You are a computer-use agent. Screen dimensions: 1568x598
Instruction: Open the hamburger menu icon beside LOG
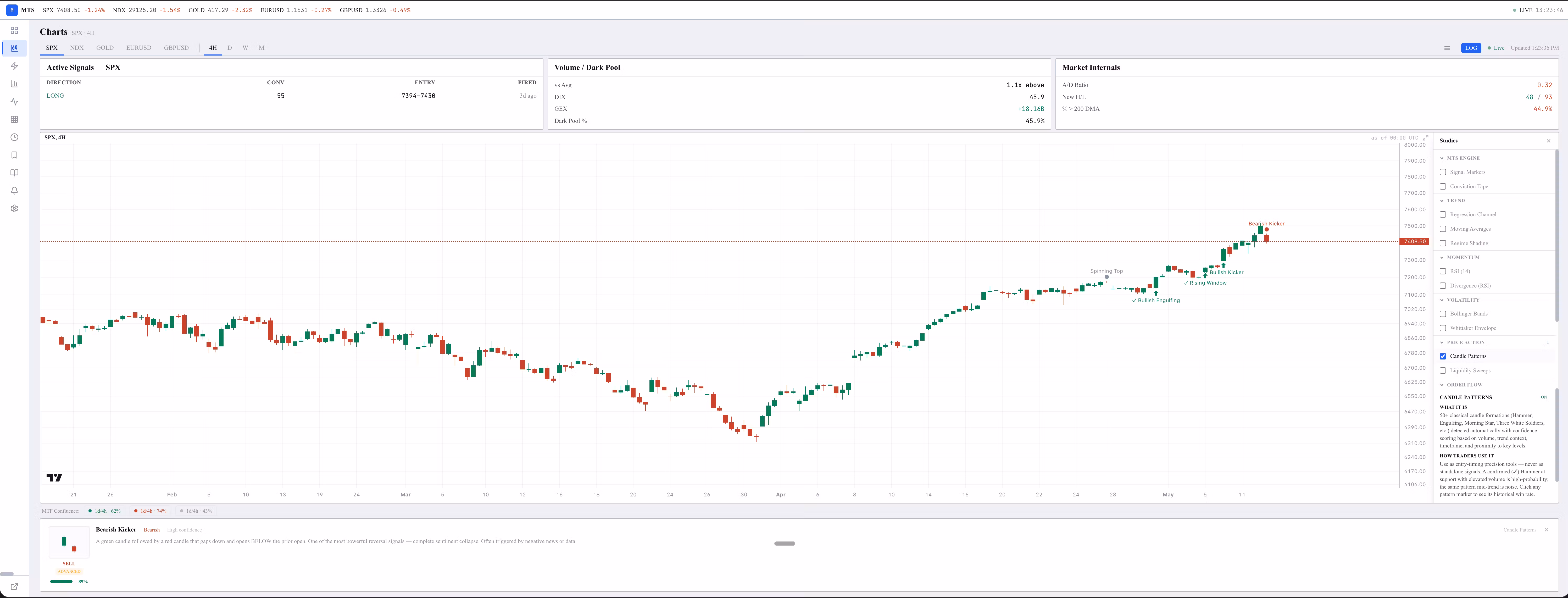[x=1447, y=48]
